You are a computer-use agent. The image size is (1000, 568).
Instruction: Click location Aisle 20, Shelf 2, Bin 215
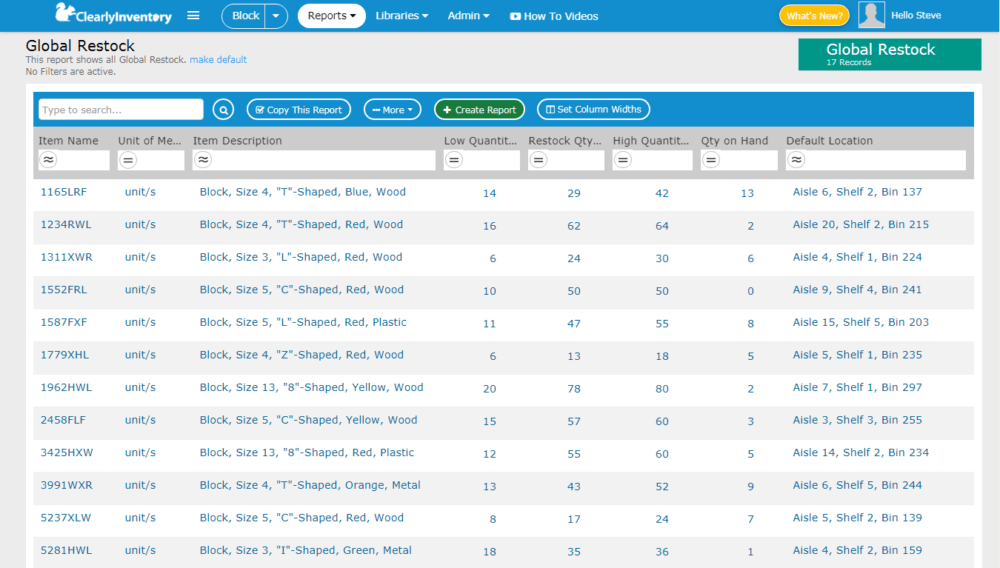(860, 224)
